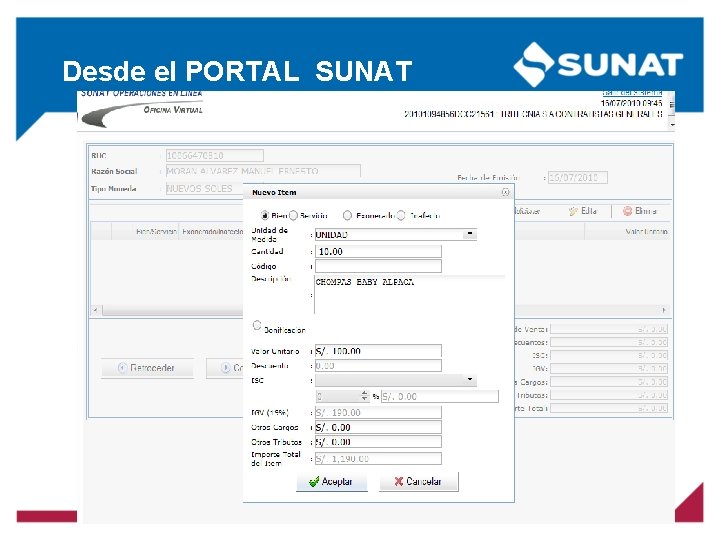This screenshot has height=540, width=720.
Task: Click the partially hidden Continuar button
Action: [x=225, y=368]
